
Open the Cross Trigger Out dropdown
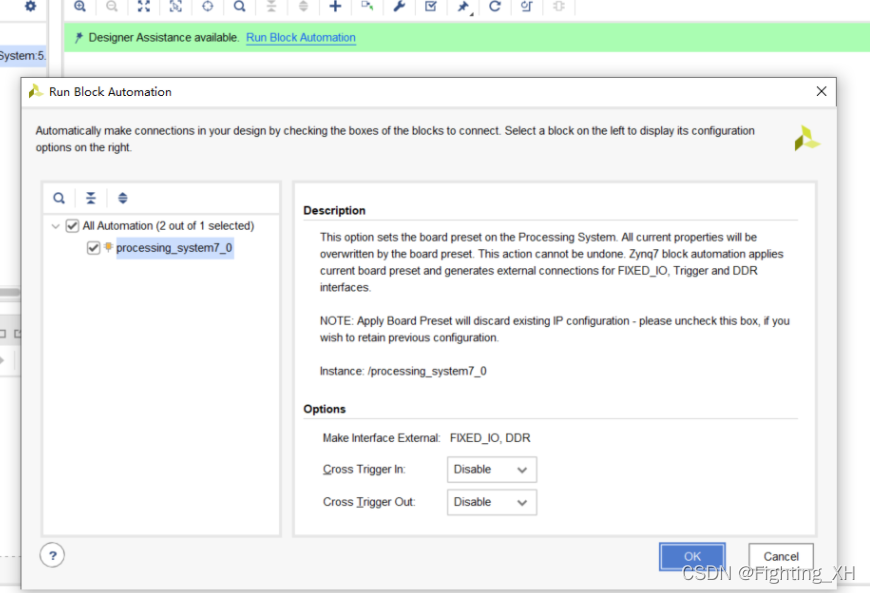click(492, 502)
